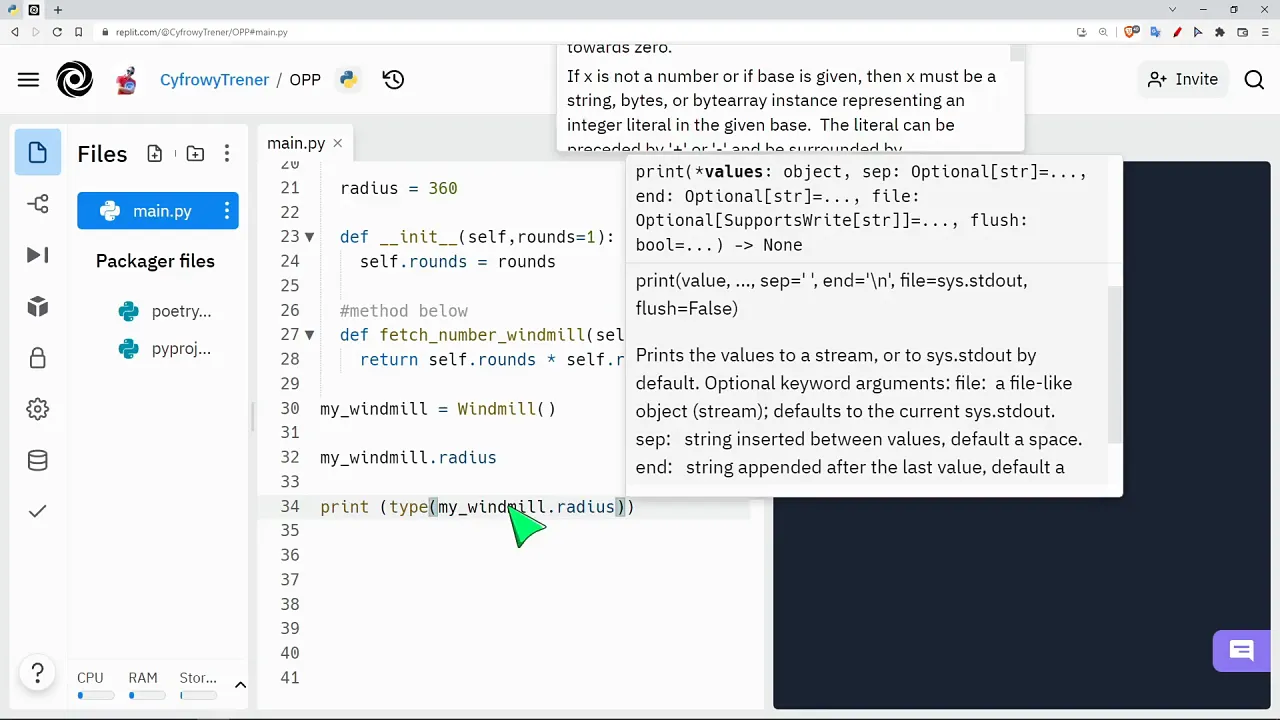Click the Add file icon
The width and height of the screenshot is (1280, 720).
coord(154,154)
